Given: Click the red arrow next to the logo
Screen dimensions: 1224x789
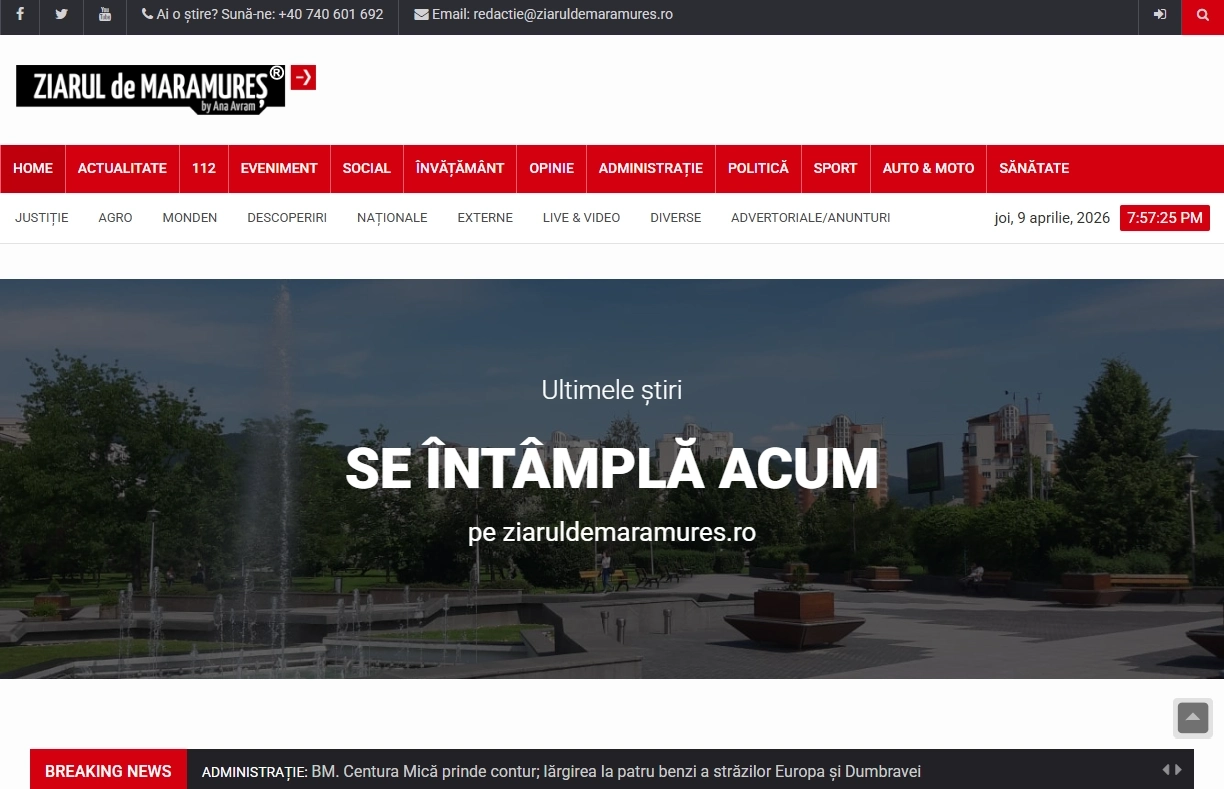Looking at the screenshot, I should coord(303,77).
